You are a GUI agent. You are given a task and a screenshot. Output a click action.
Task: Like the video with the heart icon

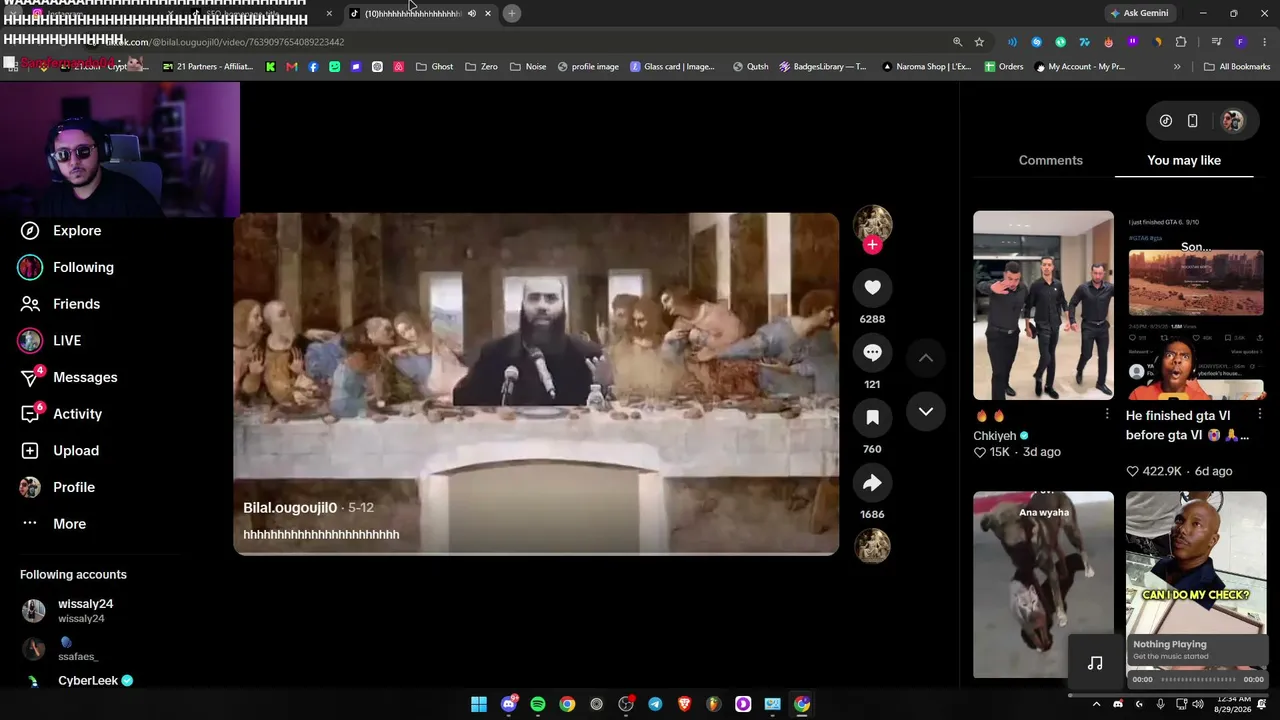pyautogui.click(x=872, y=288)
